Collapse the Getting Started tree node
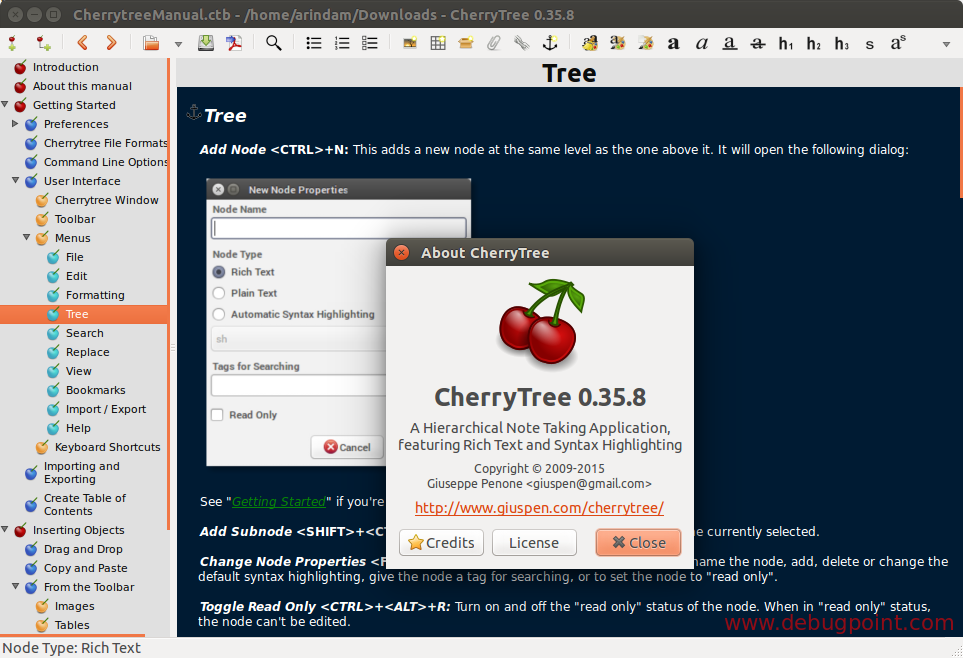 tap(6, 104)
